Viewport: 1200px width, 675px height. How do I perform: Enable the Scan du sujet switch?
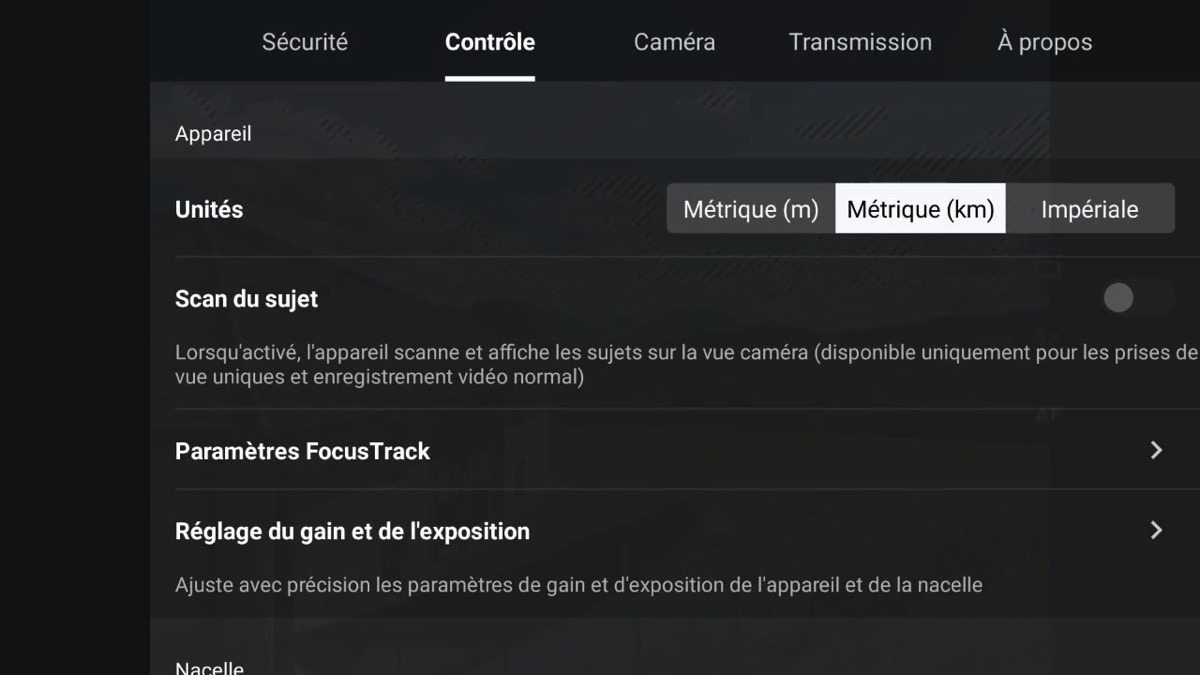(1137, 297)
